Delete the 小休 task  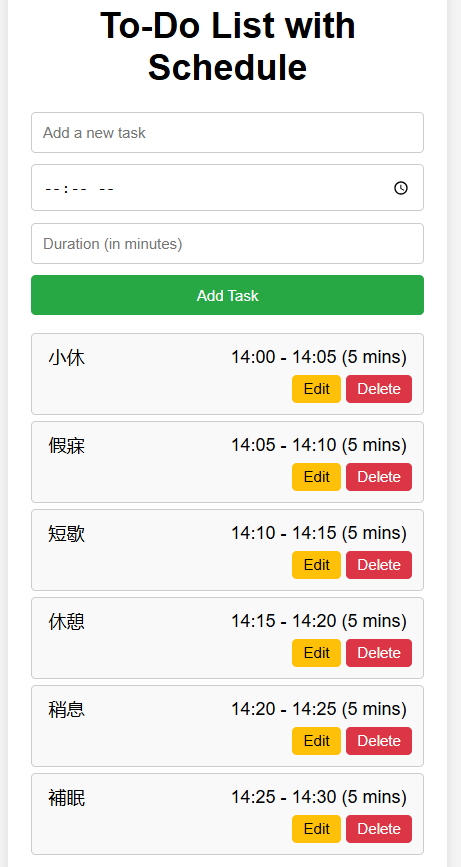[x=379, y=389]
